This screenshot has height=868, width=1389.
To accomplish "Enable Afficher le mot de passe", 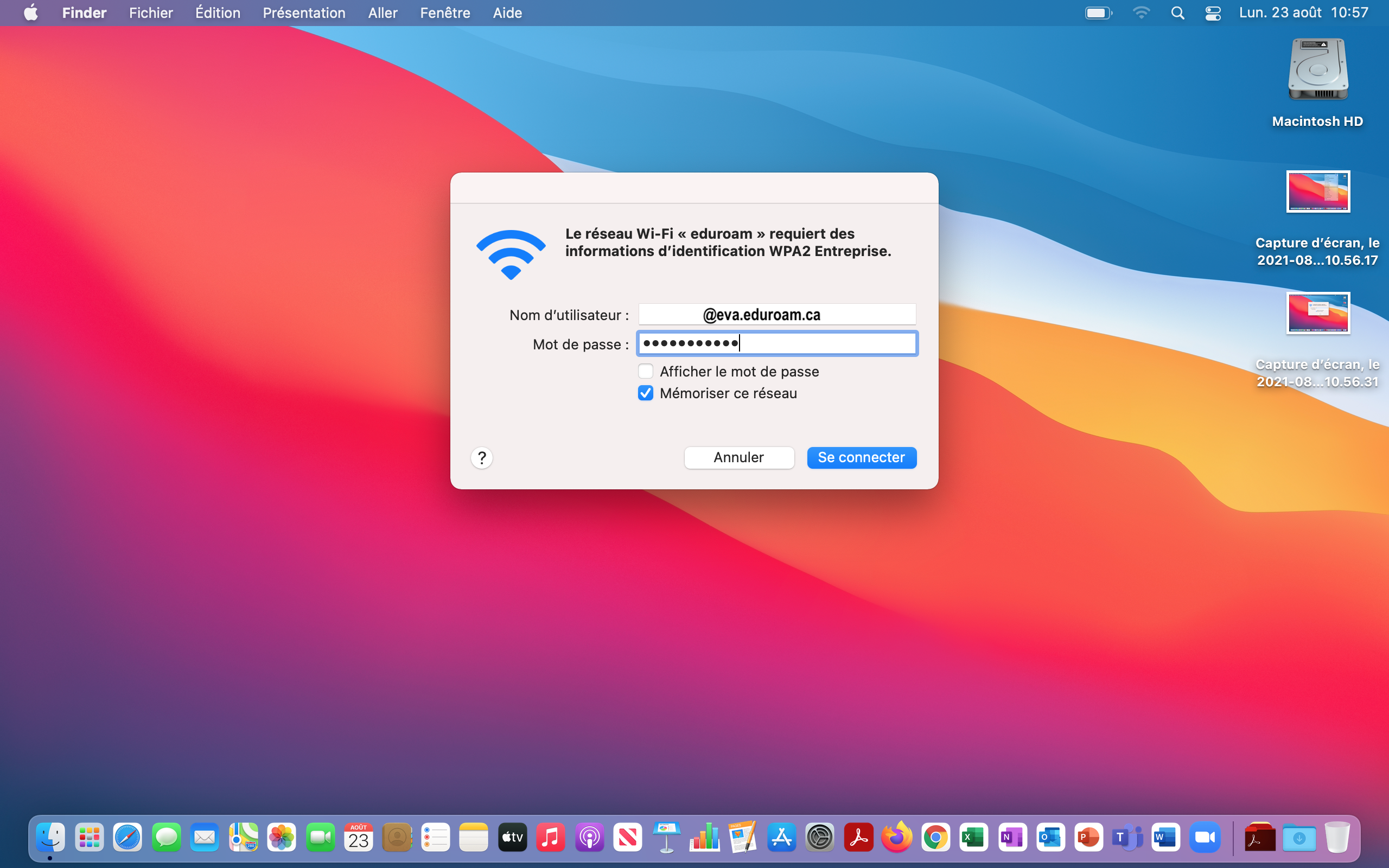I will [x=646, y=372].
